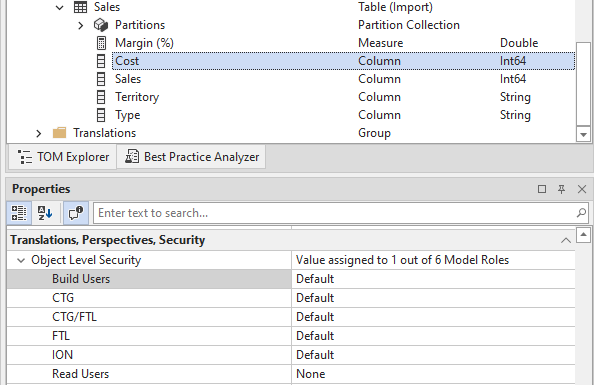
Task: Select the Cost column row
Action: pyautogui.click(x=343, y=61)
